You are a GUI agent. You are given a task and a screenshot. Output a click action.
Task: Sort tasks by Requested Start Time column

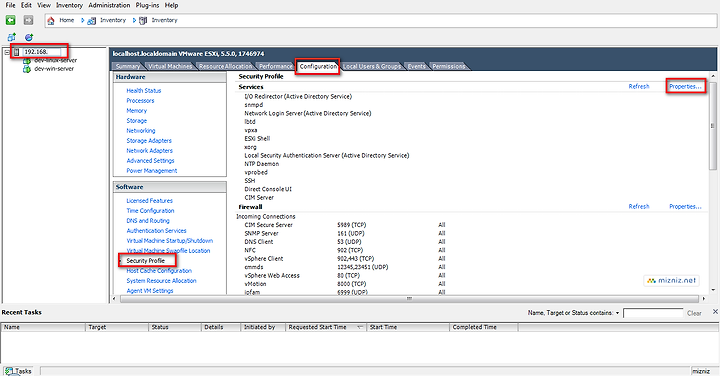pos(326,327)
